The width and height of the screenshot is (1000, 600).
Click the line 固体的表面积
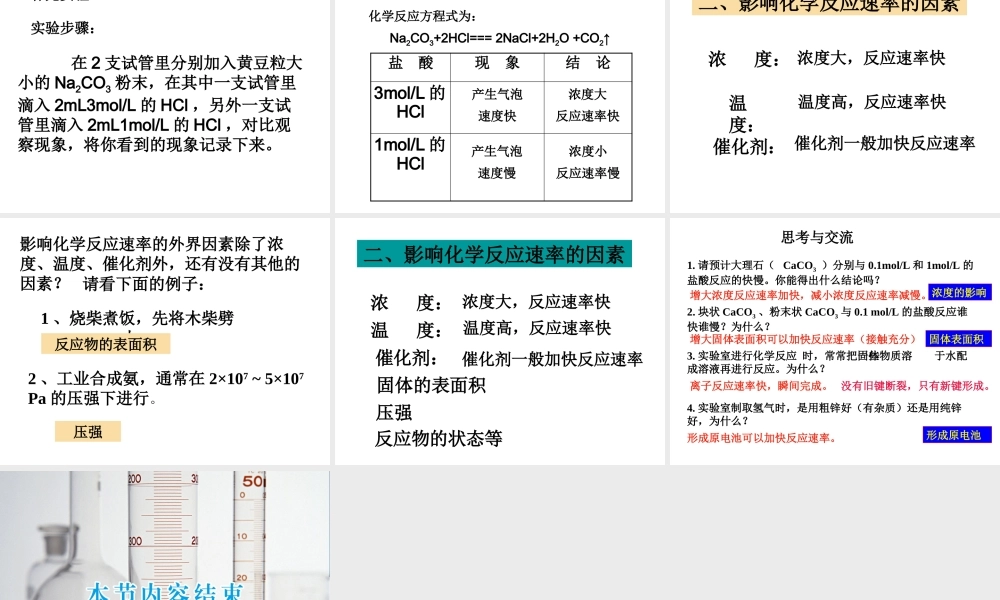pyautogui.click(x=431, y=385)
